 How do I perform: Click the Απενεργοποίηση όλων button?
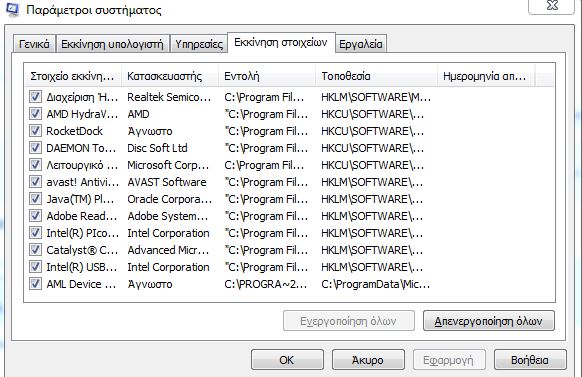(489, 321)
